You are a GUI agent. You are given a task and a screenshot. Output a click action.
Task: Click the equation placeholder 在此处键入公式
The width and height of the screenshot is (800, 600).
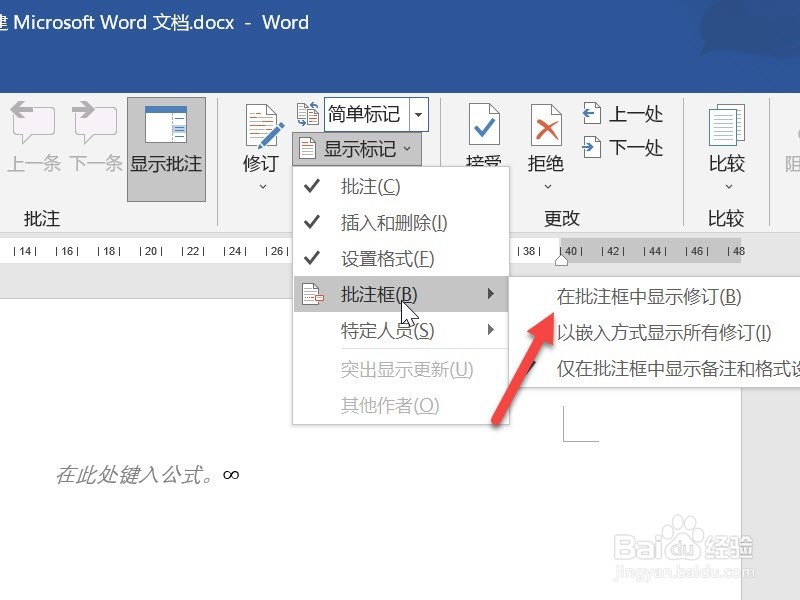(135, 474)
